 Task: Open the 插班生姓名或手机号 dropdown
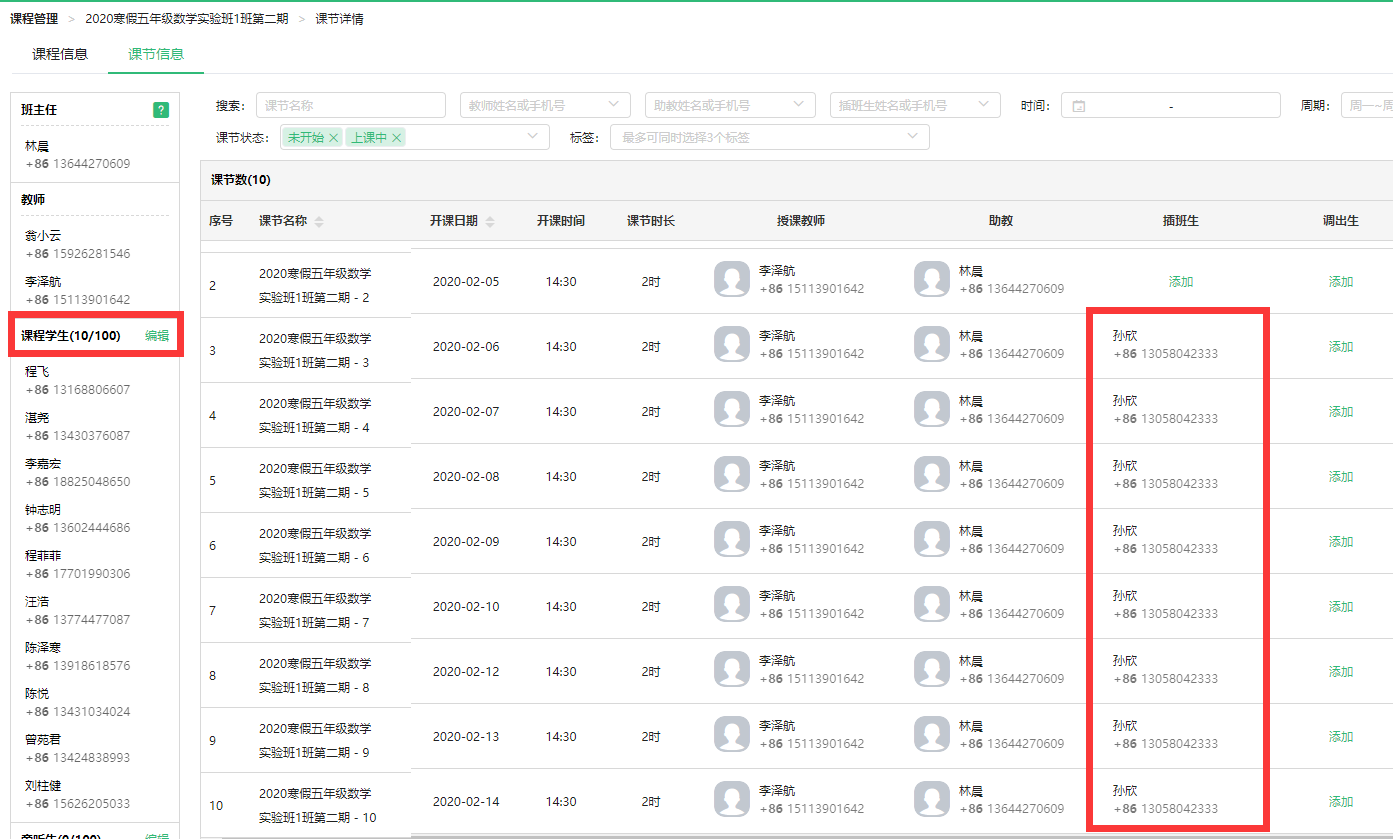(915, 105)
